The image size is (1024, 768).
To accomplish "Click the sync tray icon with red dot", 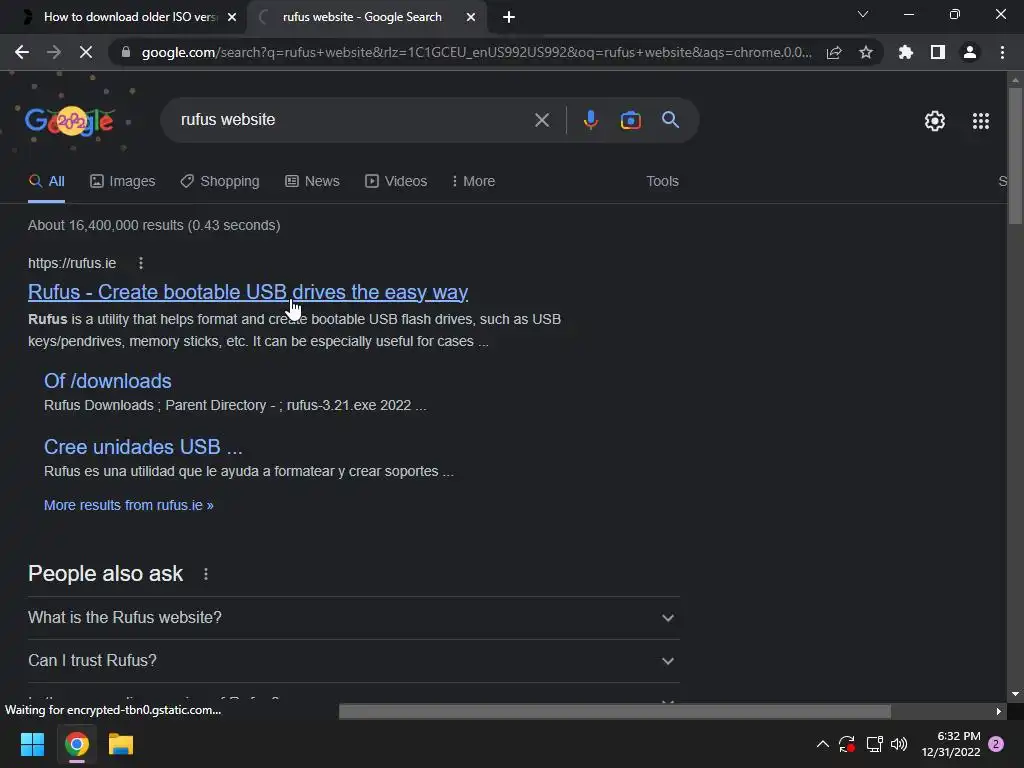I will (847, 744).
